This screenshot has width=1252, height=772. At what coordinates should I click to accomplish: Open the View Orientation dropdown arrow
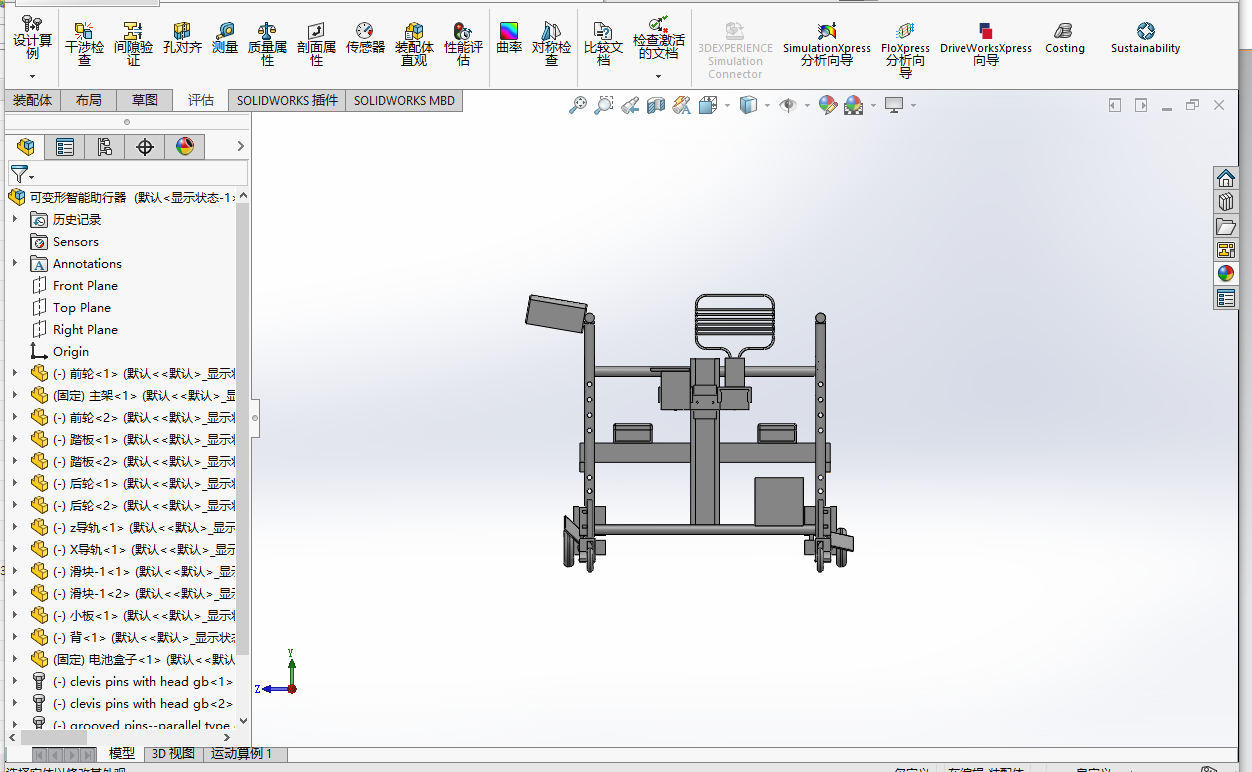tap(727, 105)
